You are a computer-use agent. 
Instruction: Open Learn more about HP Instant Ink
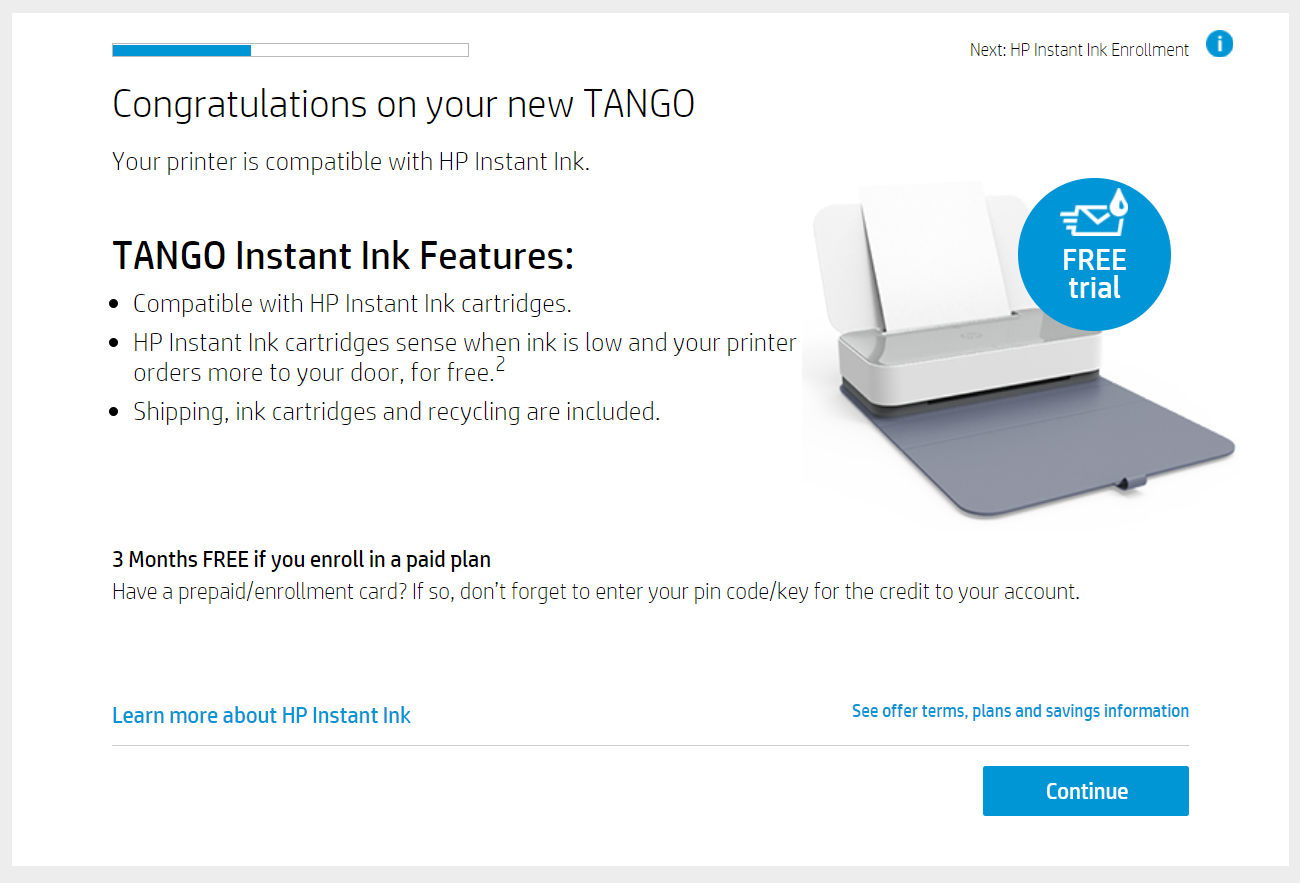tap(261, 716)
